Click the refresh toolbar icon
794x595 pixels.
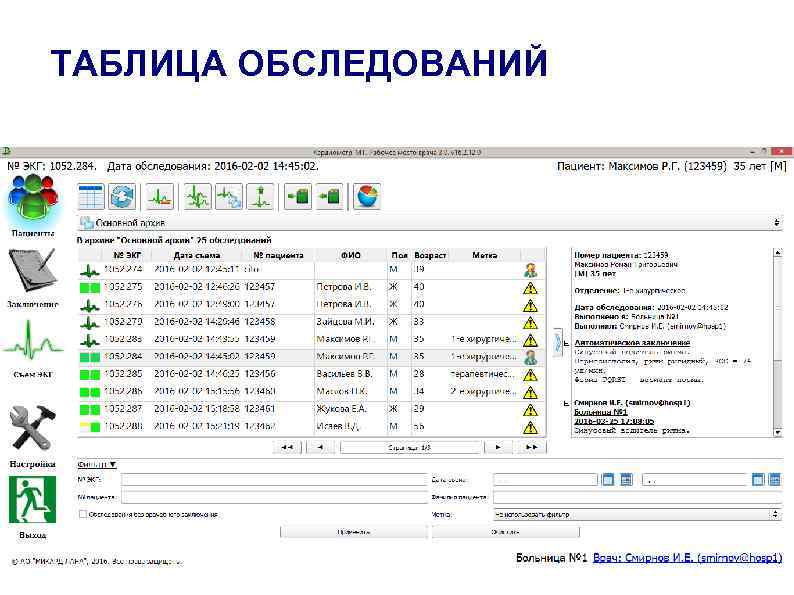[x=122, y=196]
